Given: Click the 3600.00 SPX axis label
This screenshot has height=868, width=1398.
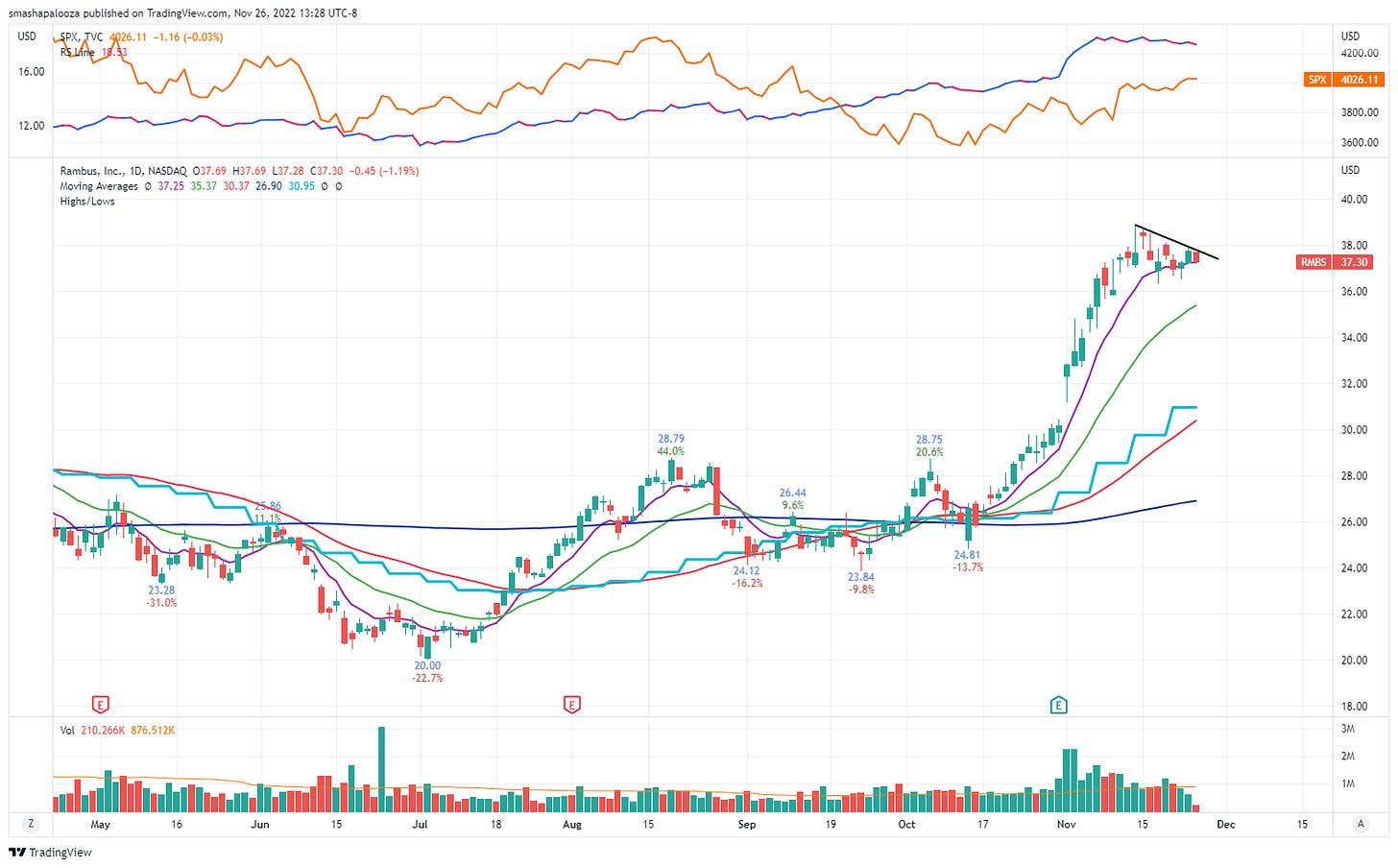Looking at the screenshot, I should click(x=1360, y=143).
